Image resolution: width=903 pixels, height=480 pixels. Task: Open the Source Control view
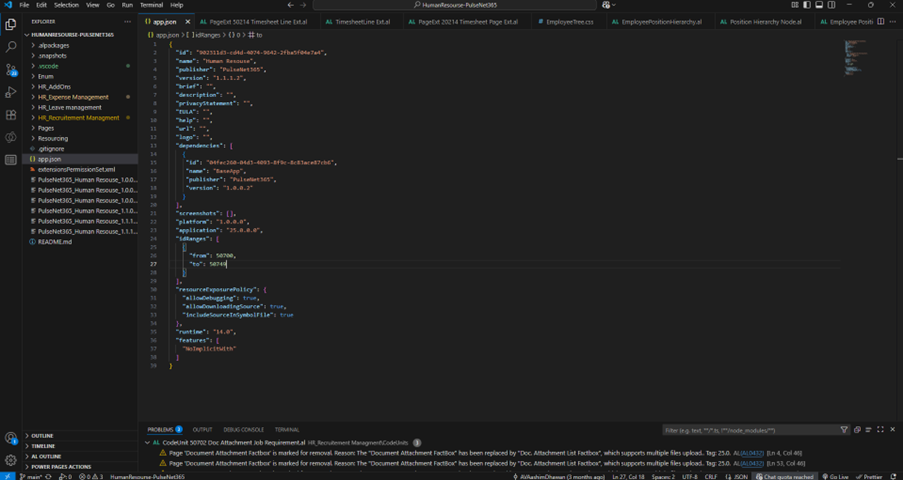pos(10,70)
